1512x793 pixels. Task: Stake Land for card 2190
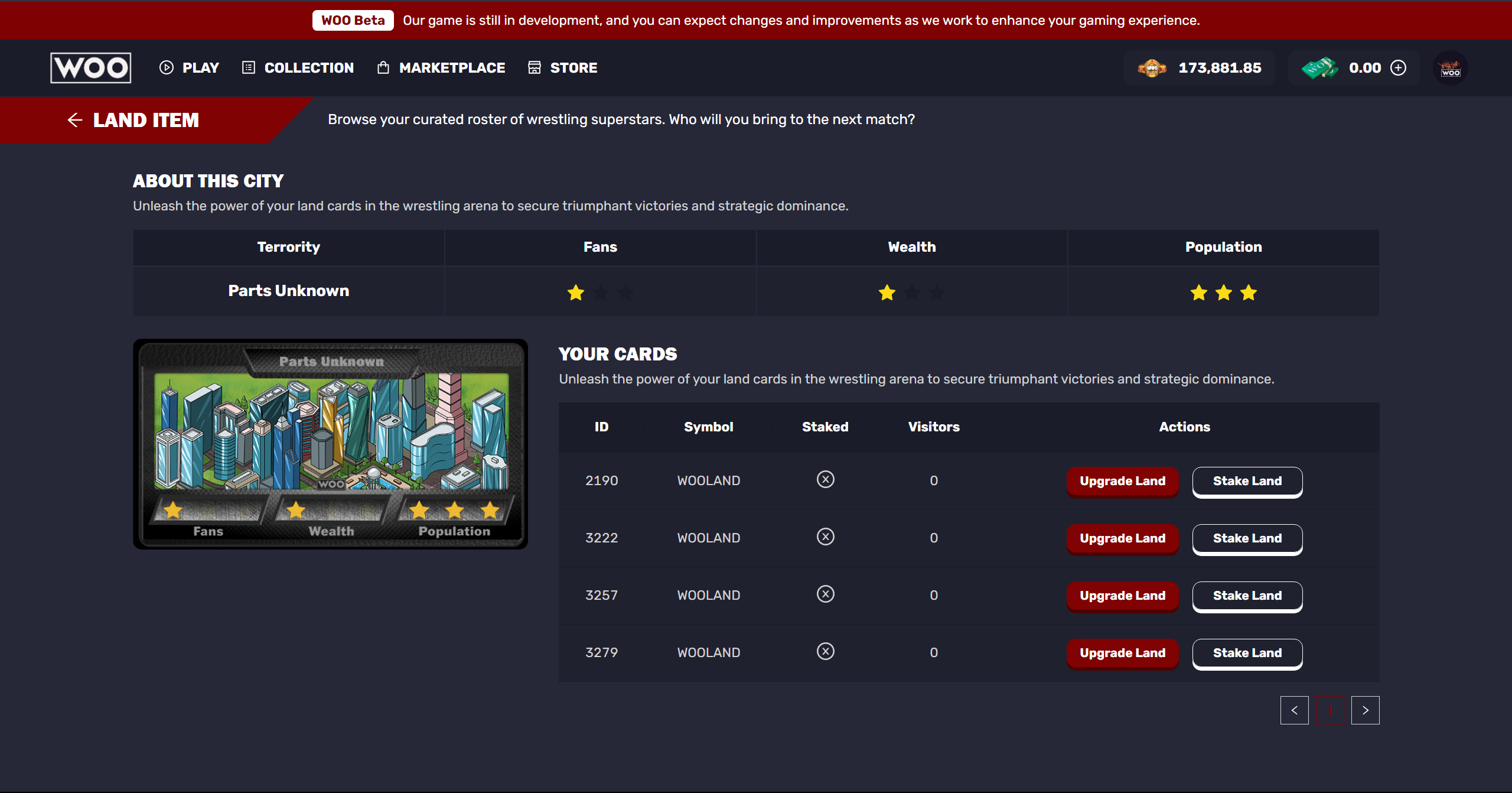[1247, 481]
